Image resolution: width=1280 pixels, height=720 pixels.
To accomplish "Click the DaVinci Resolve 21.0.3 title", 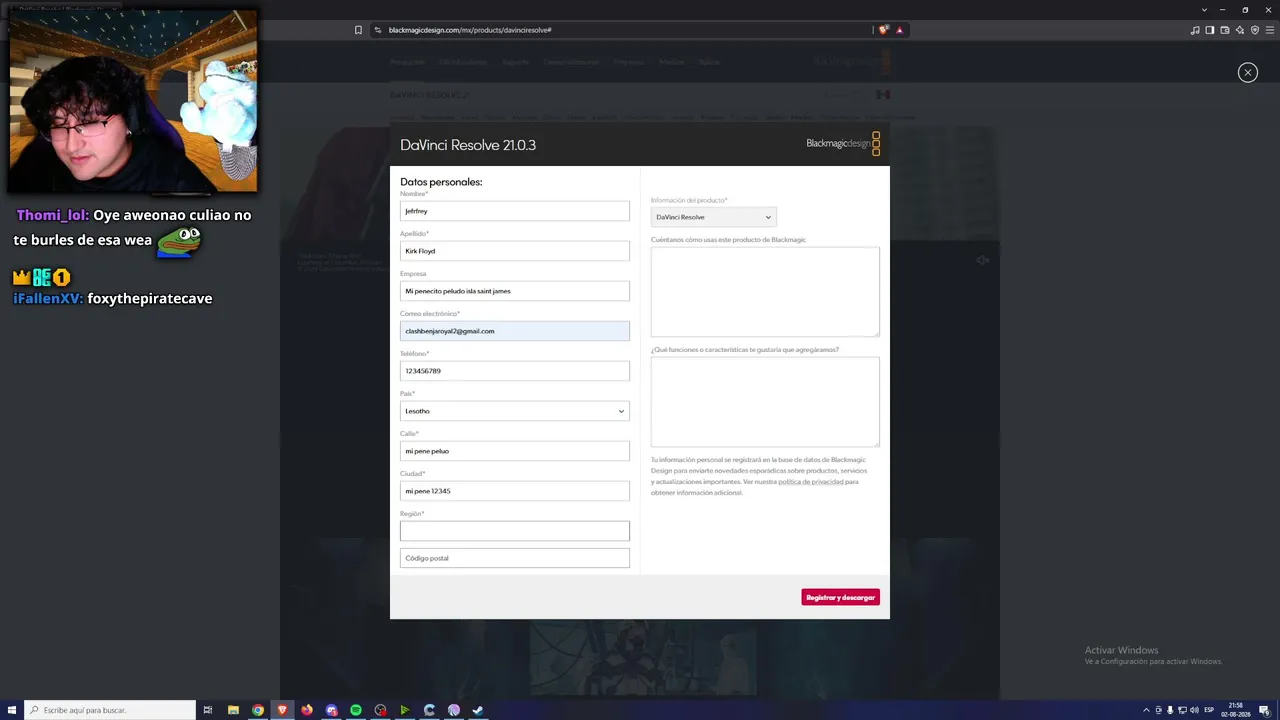I will [x=468, y=145].
